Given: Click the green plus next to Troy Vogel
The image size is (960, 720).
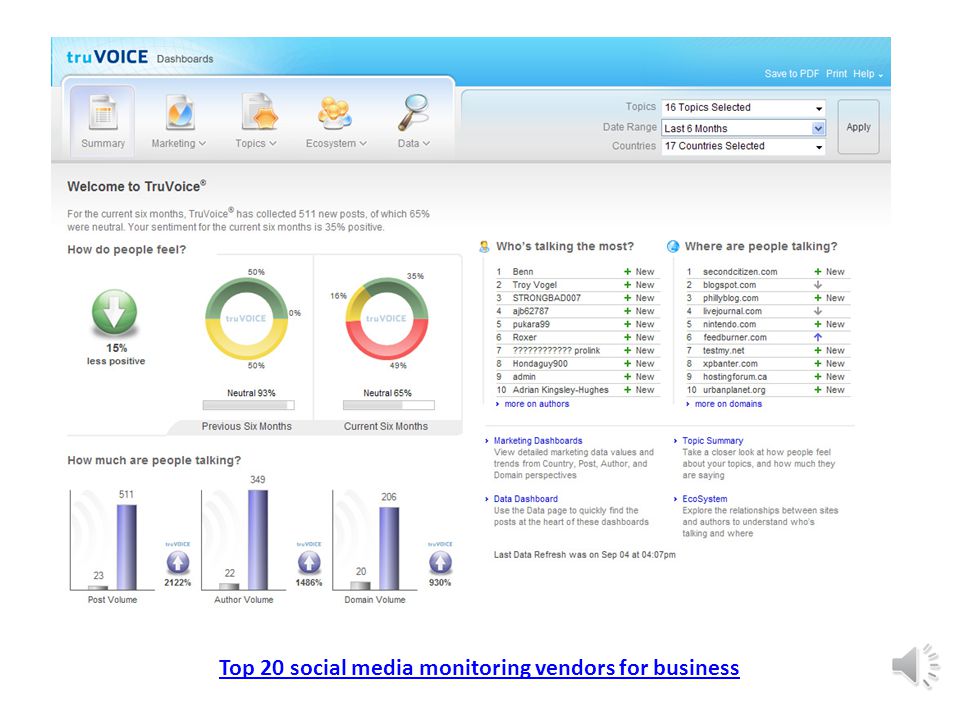Looking at the screenshot, I should point(628,285).
